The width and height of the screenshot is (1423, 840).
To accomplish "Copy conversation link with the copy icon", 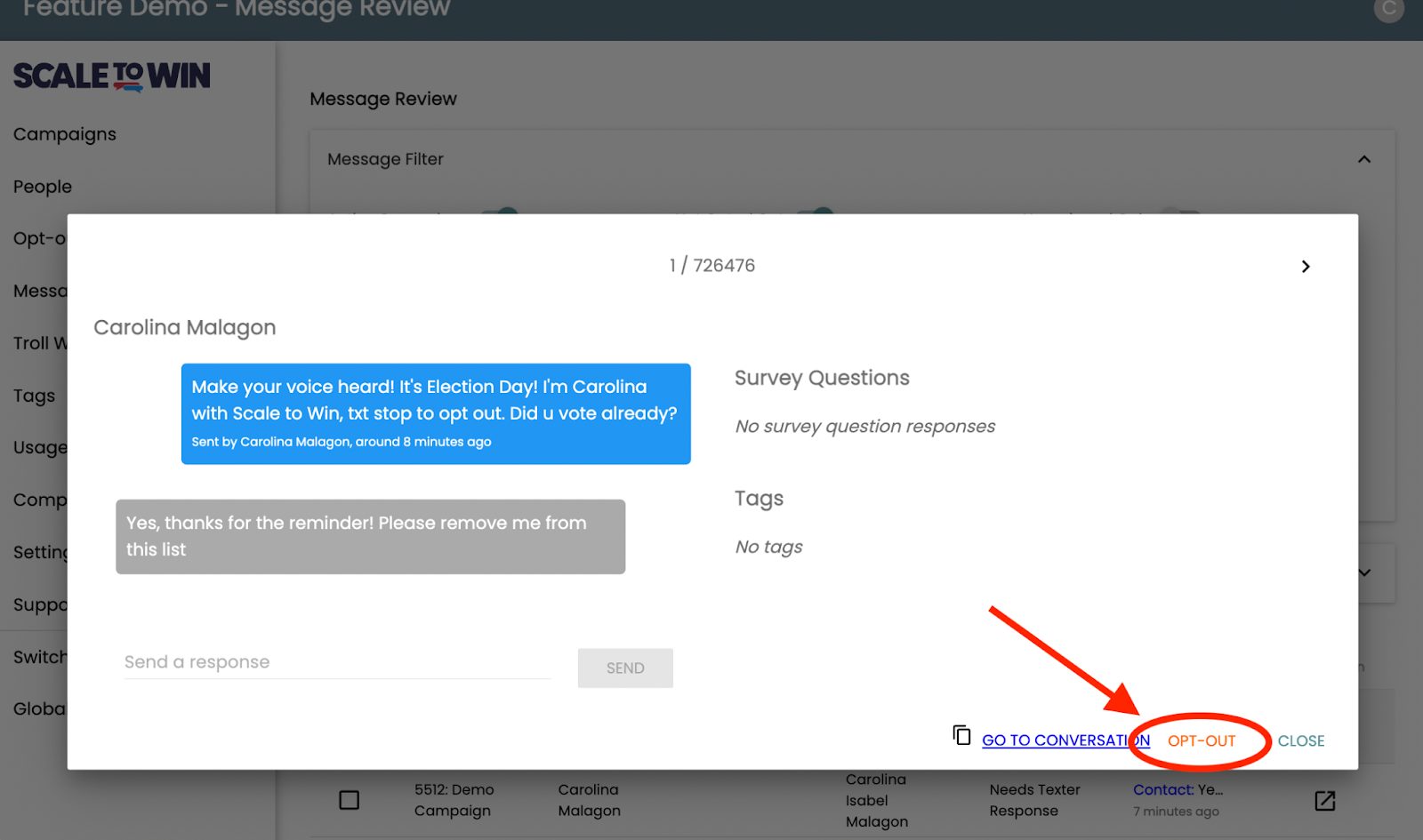I will coord(961,735).
